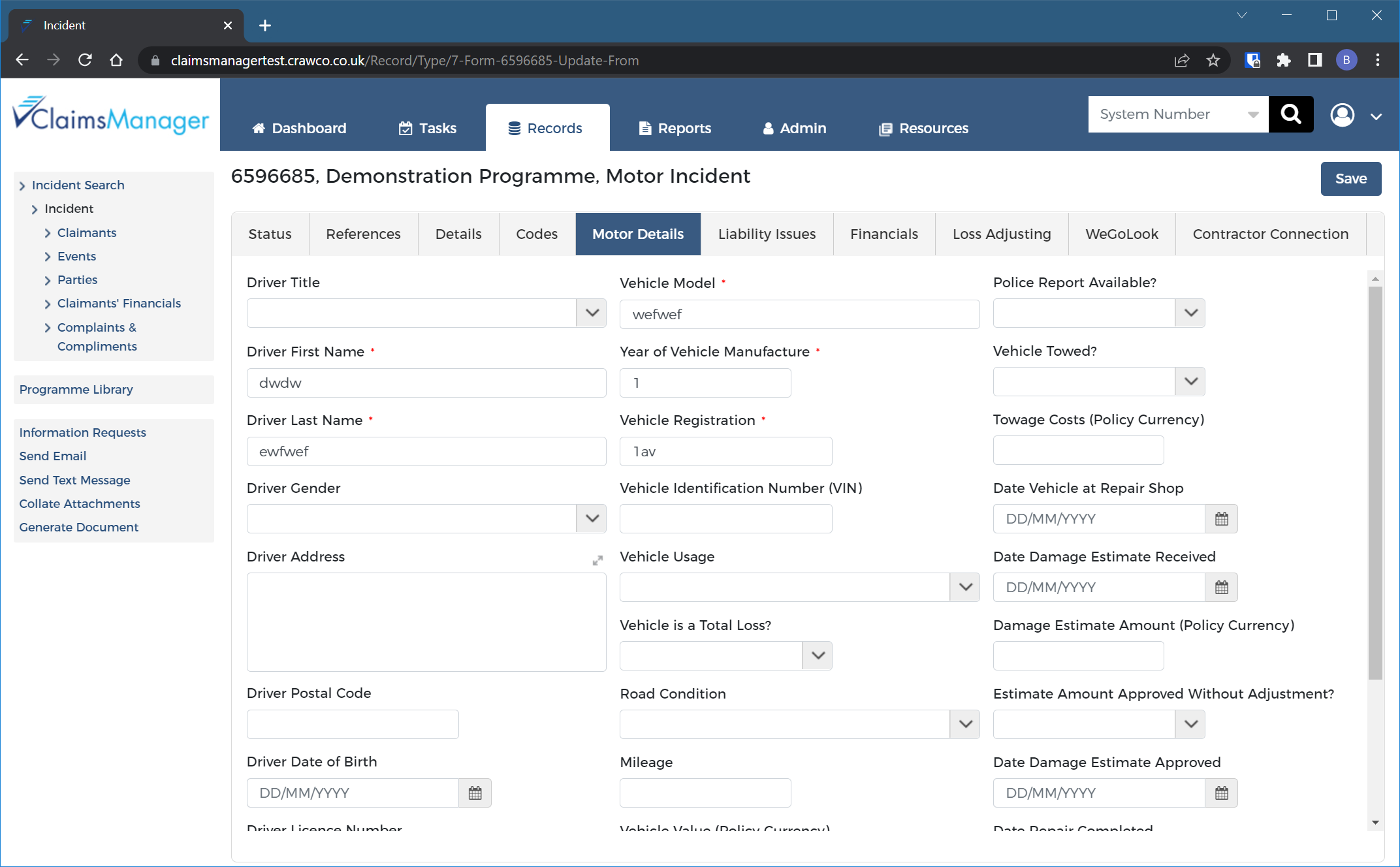
Task: Open the browser home page
Action: [x=116, y=60]
